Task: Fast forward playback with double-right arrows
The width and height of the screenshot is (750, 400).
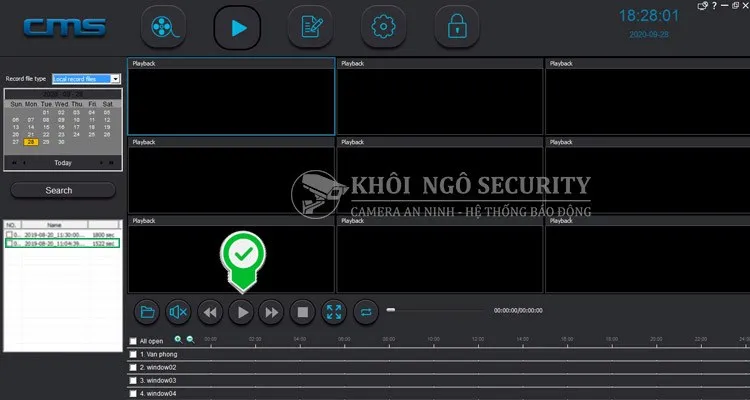Action: pos(271,312)
